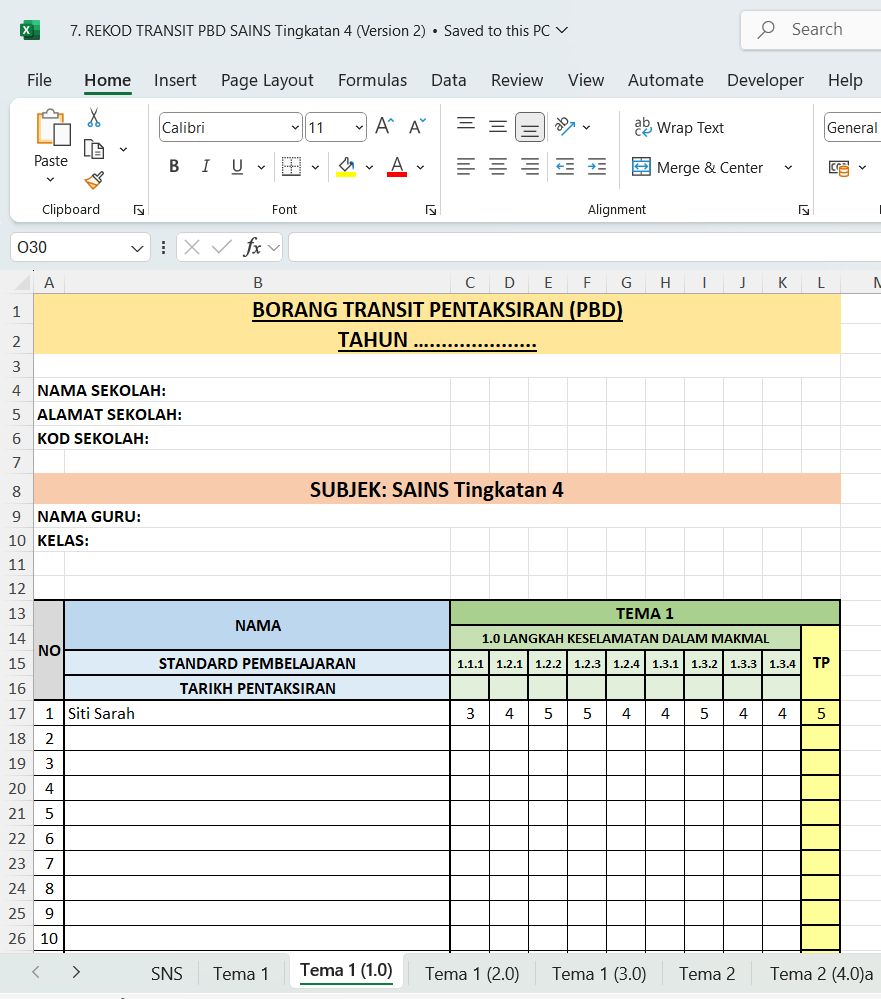The image size is (881, 999).
Task: Open the Formulas ribbon tab
Action: pyautogui.click(x=372, y=80)
